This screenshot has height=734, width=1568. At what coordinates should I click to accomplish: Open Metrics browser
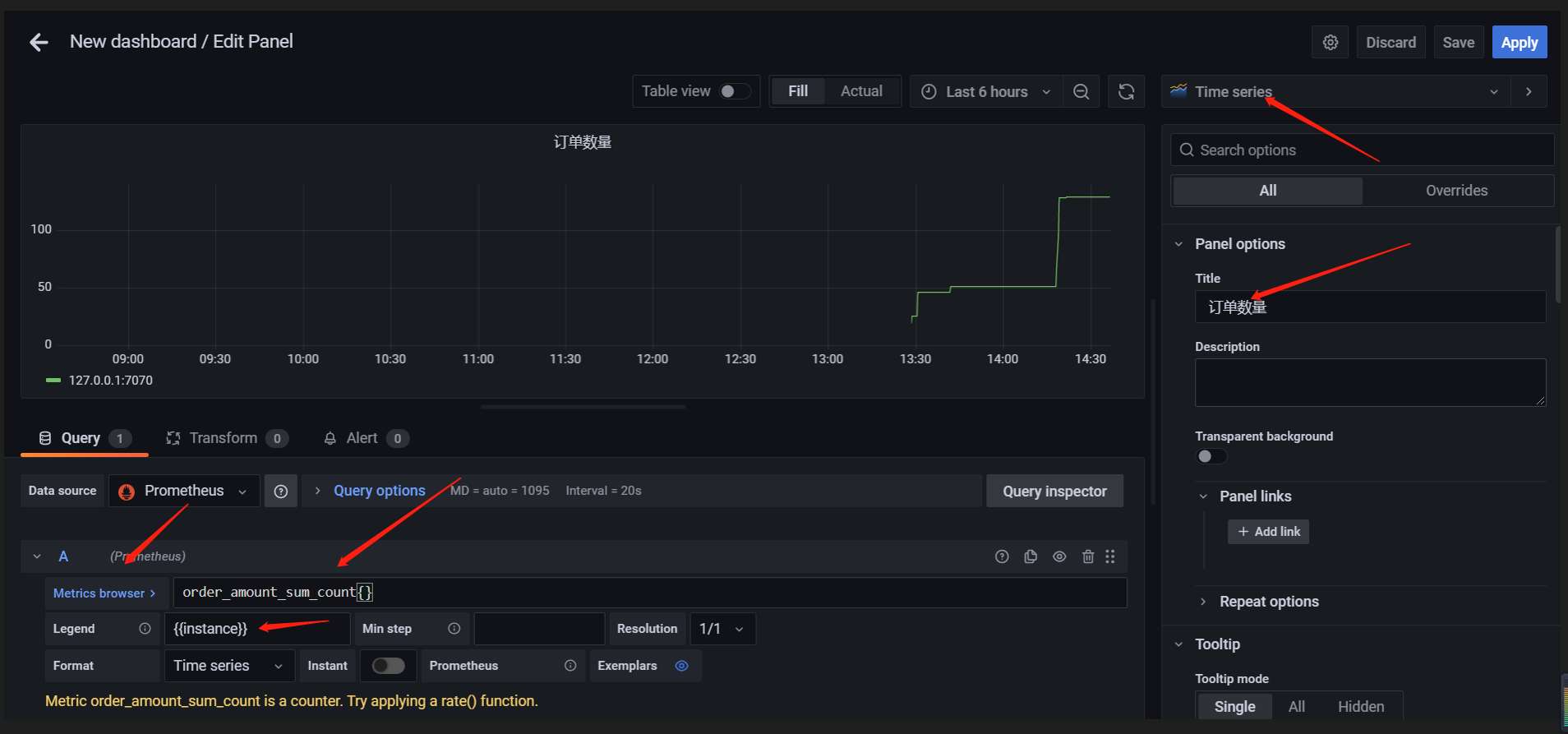click(x=106, y=593)
